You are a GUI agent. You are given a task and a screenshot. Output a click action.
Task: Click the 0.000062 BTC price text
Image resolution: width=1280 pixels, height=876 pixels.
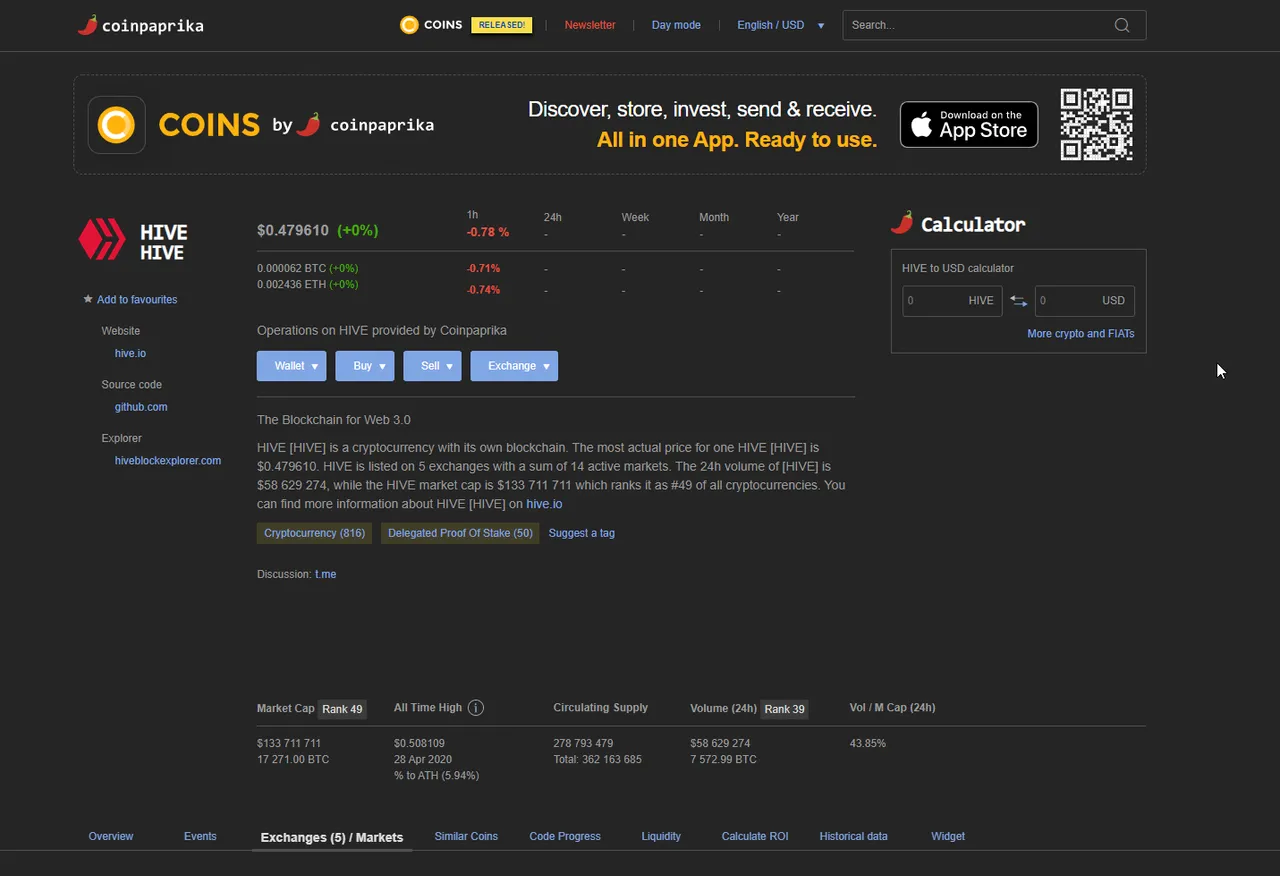(291, 268)
